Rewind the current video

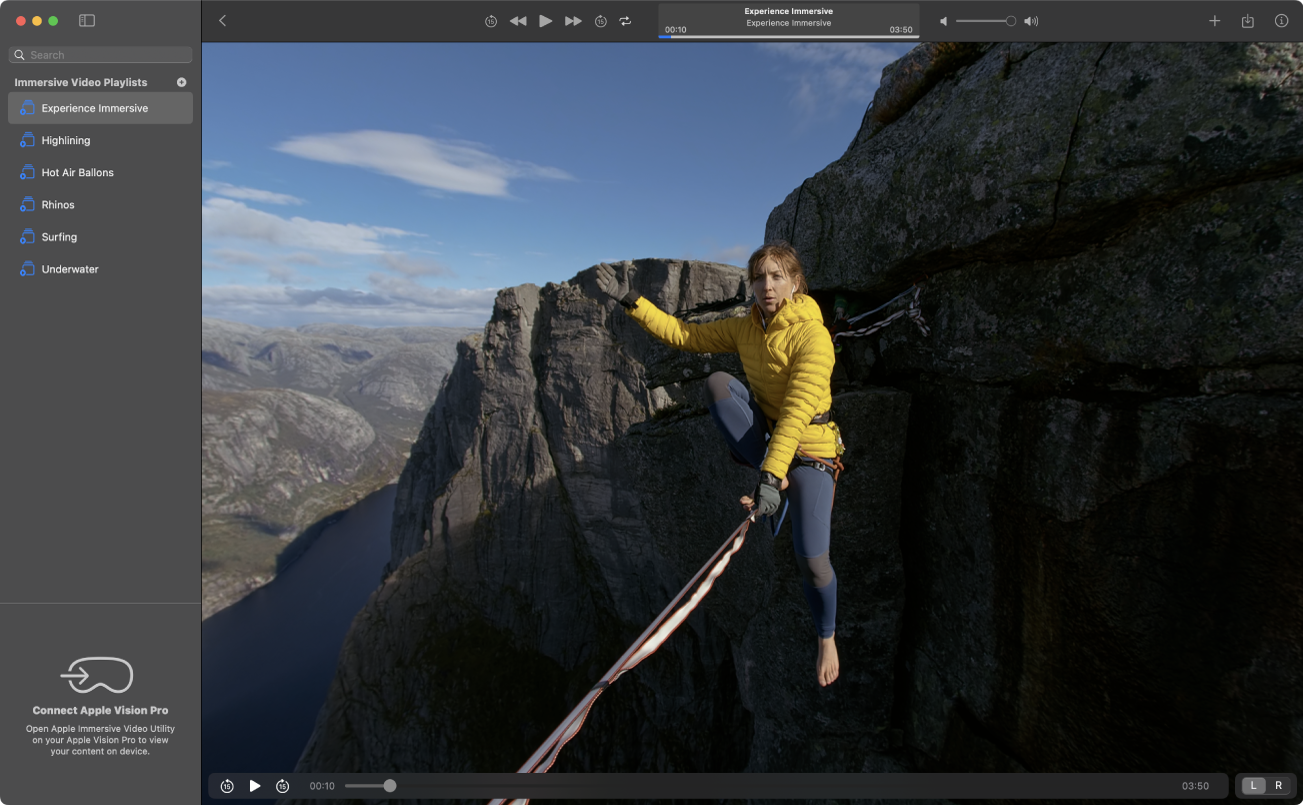[518, 20]
